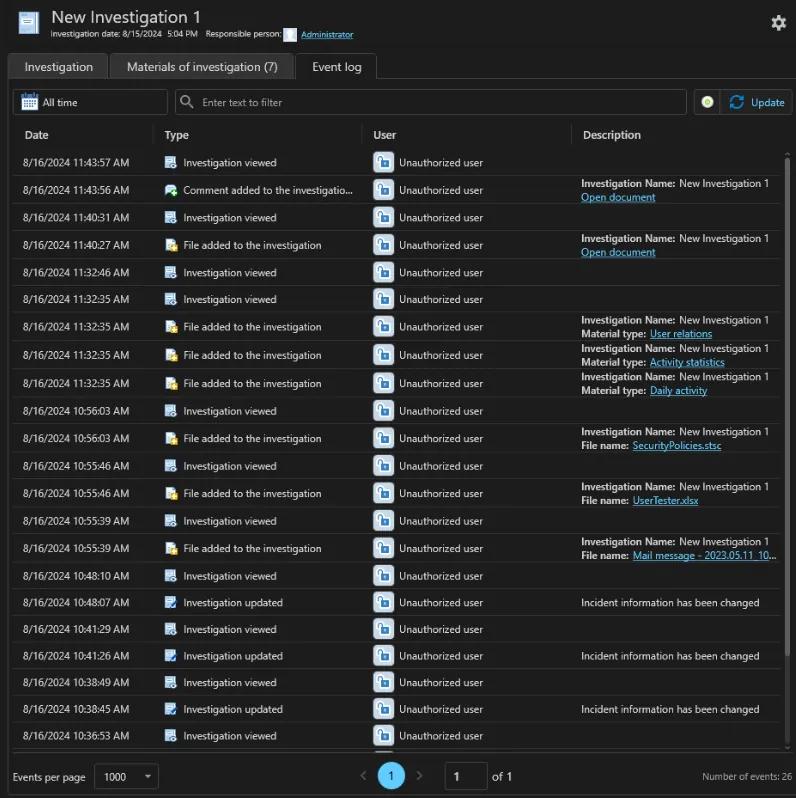Click the page number input box
Image resolution: width=796 pixels, height=798 pixels.
(466, 776)
